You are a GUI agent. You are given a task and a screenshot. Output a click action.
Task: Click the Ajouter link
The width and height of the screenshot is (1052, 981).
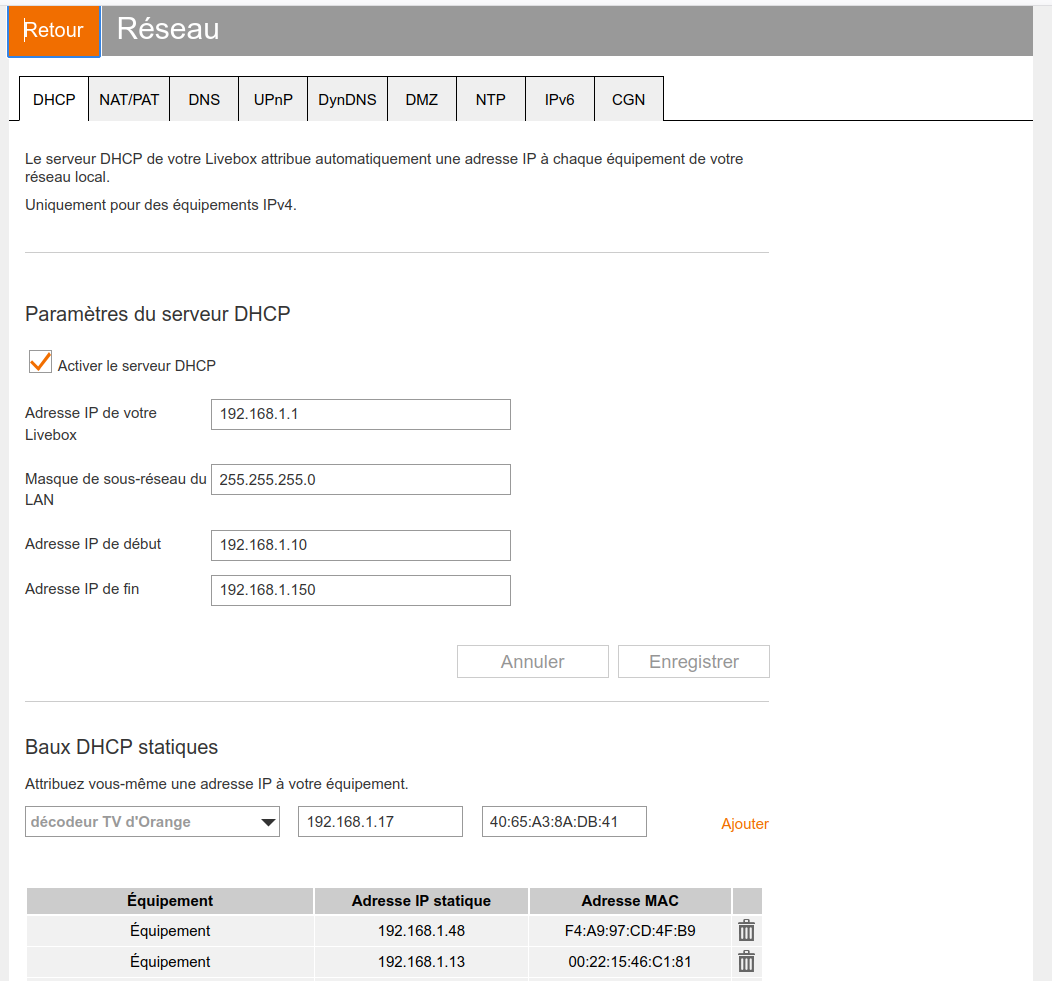pyautogui.click(x=744, y=824)
